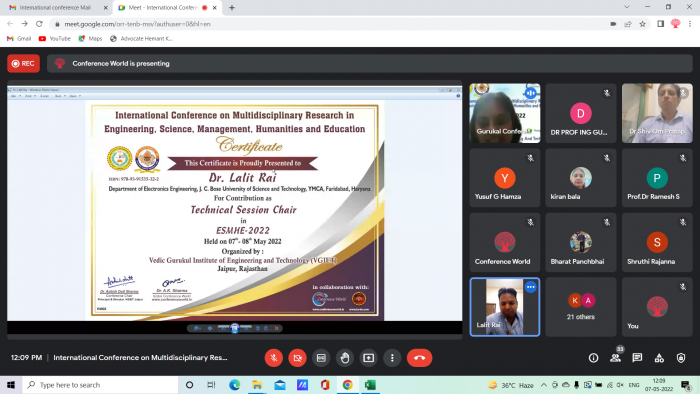The image size is (700, 394).
Task: Toggle closed captions
Action: (x=321, y=358)
